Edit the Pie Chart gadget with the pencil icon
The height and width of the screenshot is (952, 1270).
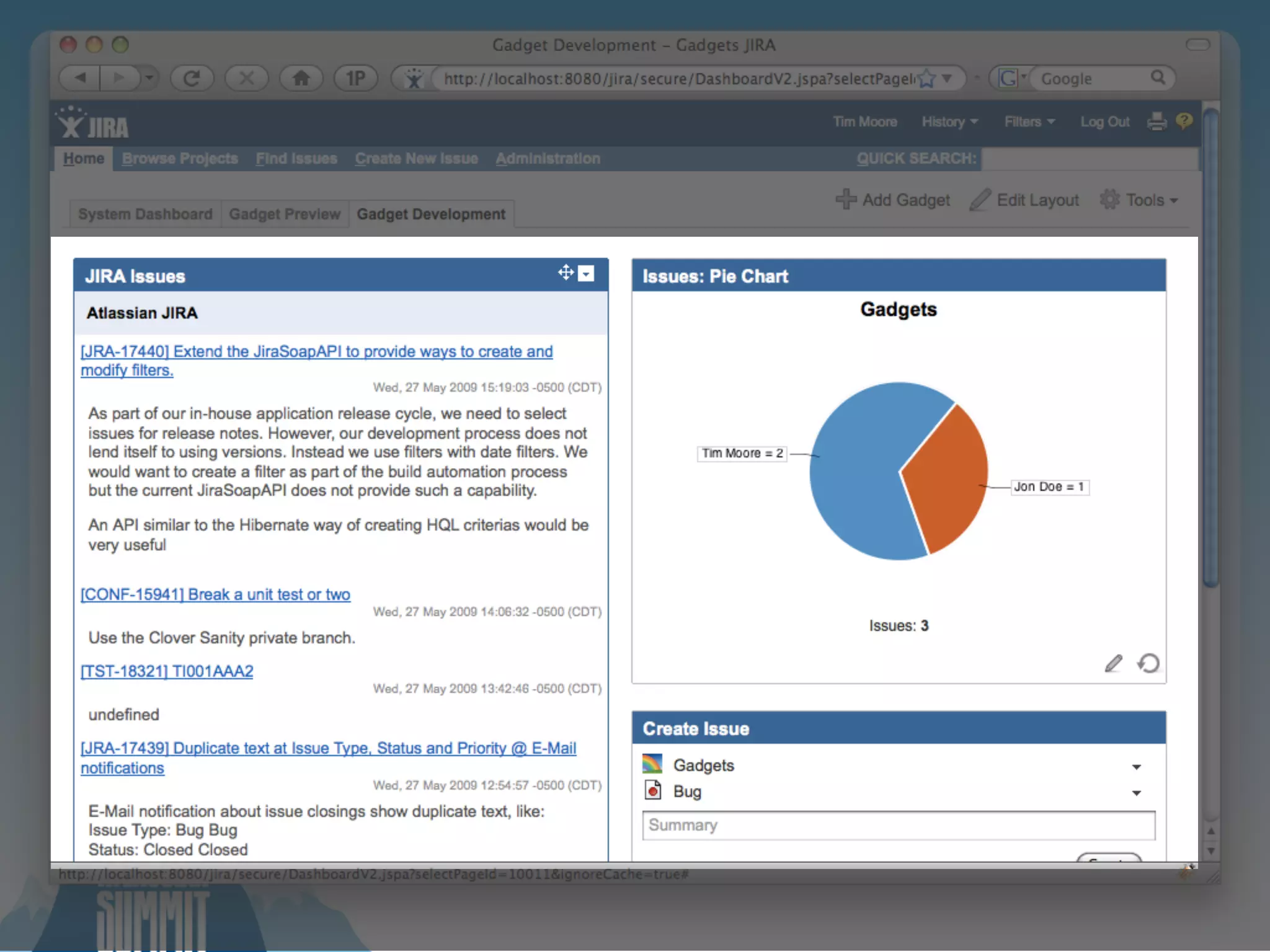pos(1114,663)
